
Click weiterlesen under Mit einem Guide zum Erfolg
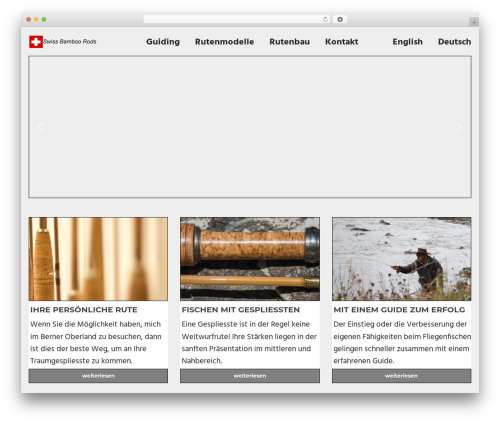click(402, 376)
